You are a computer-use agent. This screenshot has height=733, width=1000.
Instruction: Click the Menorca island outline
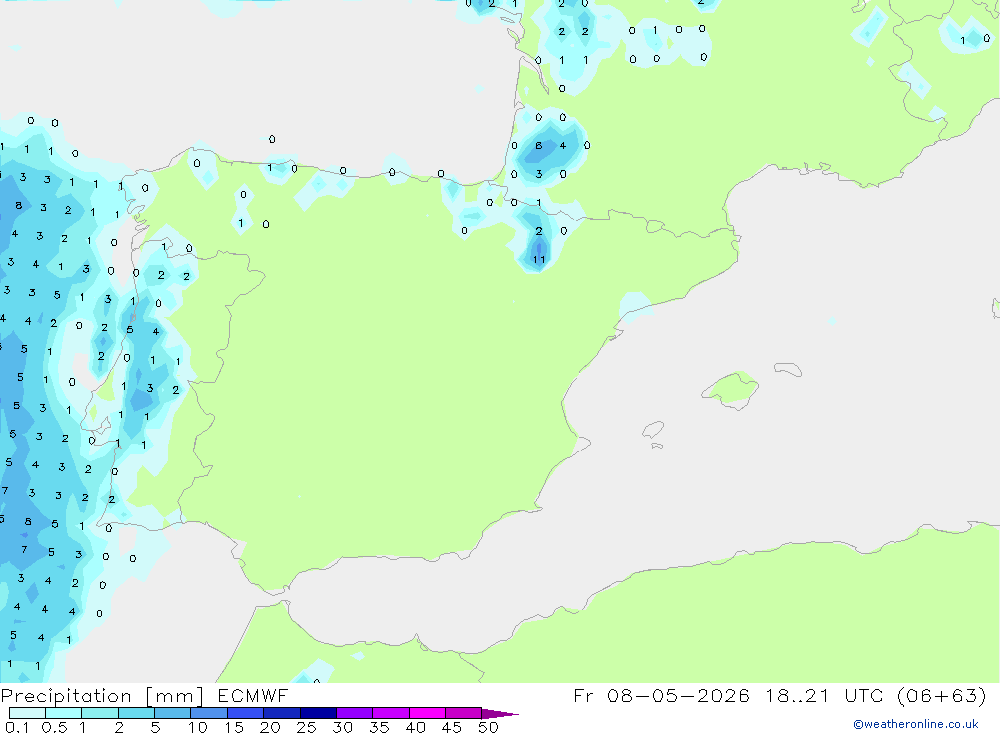pos(788,369)
